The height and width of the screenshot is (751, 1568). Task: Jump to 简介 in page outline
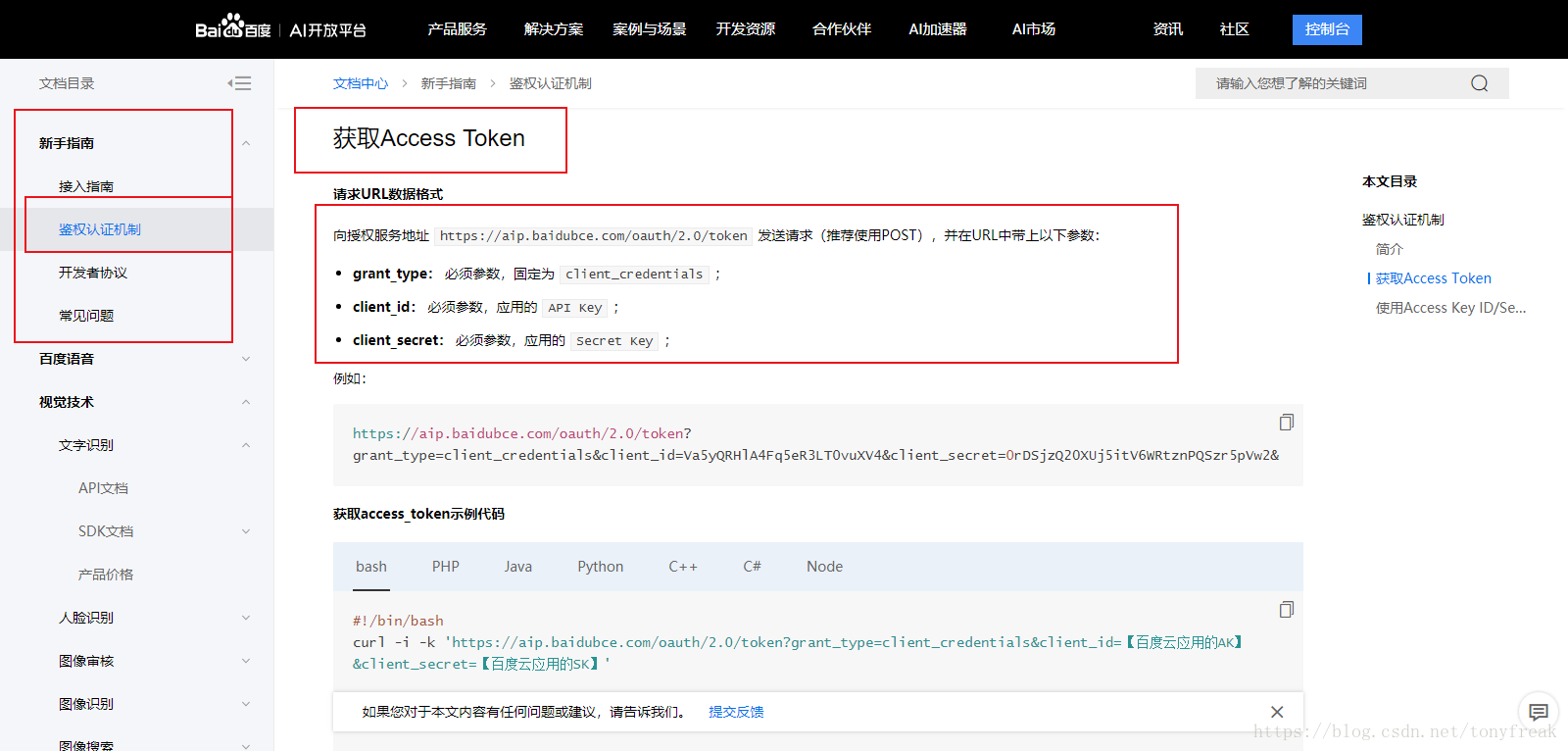point(1390,249)
